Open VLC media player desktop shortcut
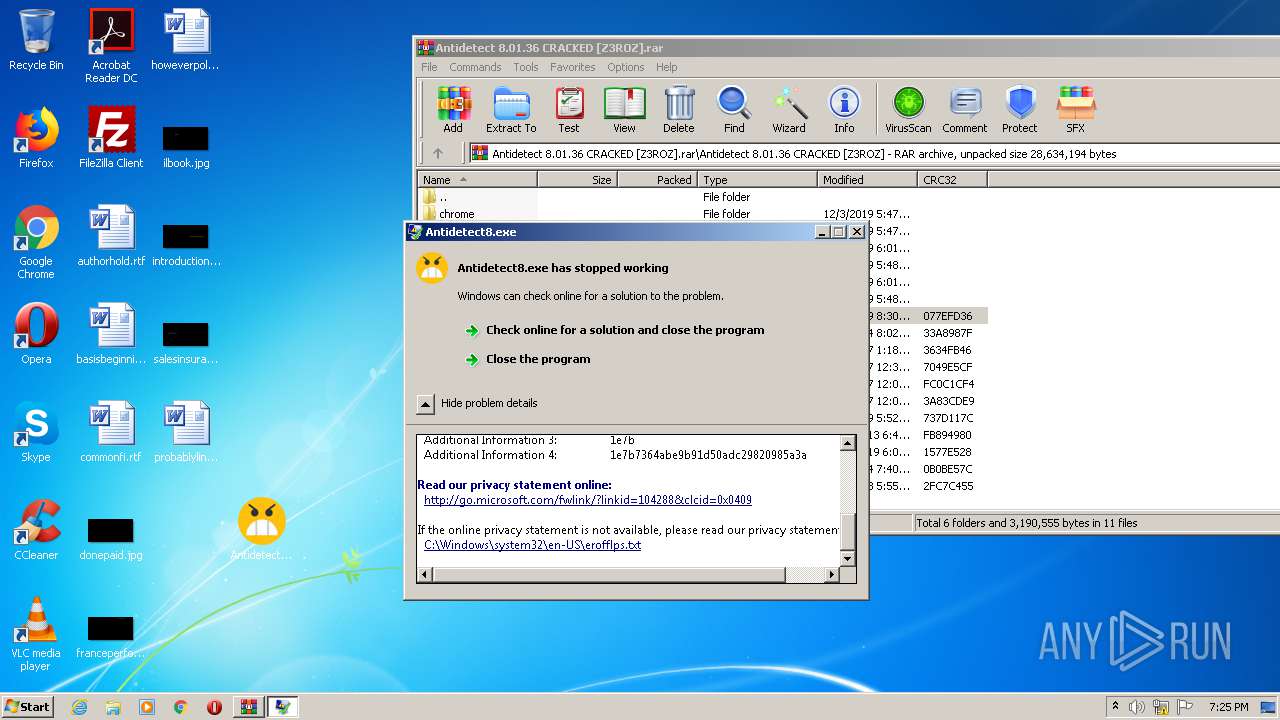The height and width of the screenshot is (720, 1280). [x=36, y=635]
